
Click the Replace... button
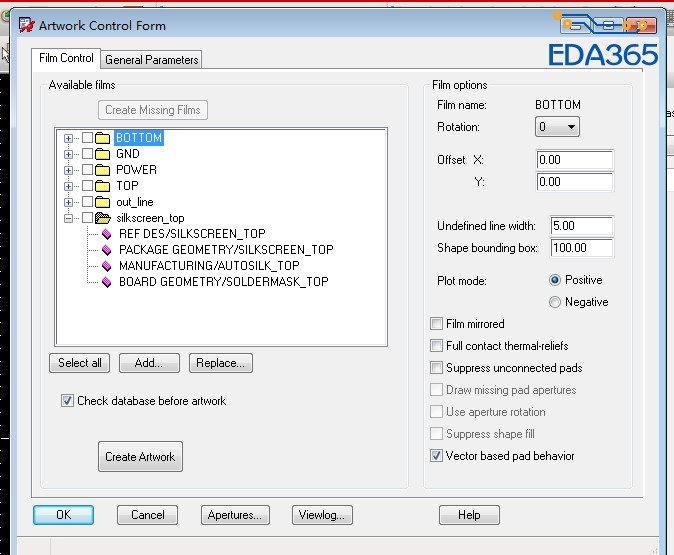[221, 363]
